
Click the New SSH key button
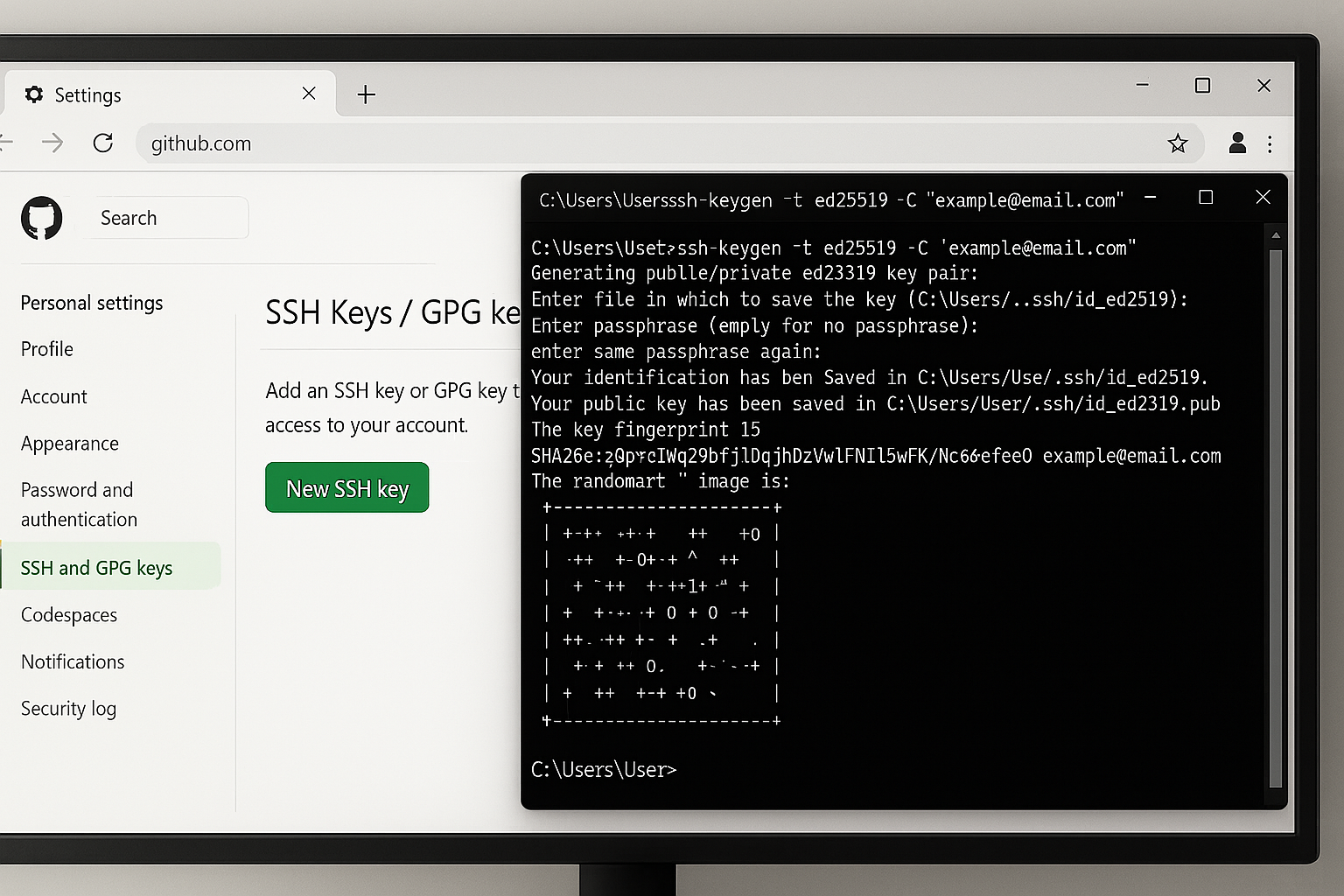pos(347,488)
